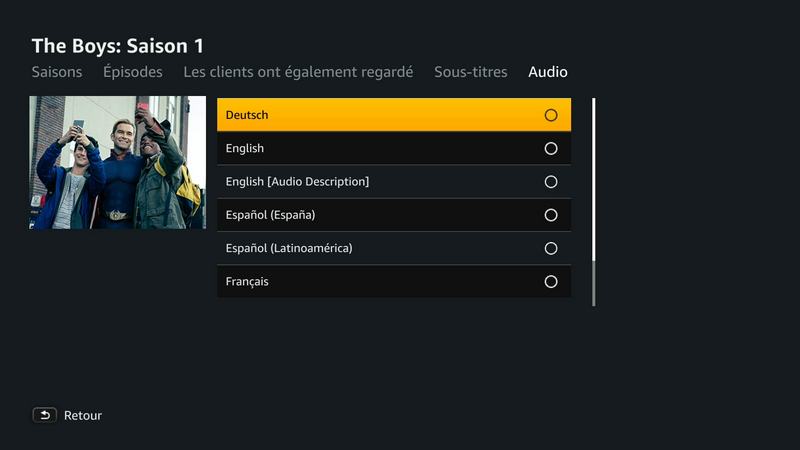The width and height of the screenshot is (800, 450).
Task: Go to the Sous-titres tab
Action: 470,72
